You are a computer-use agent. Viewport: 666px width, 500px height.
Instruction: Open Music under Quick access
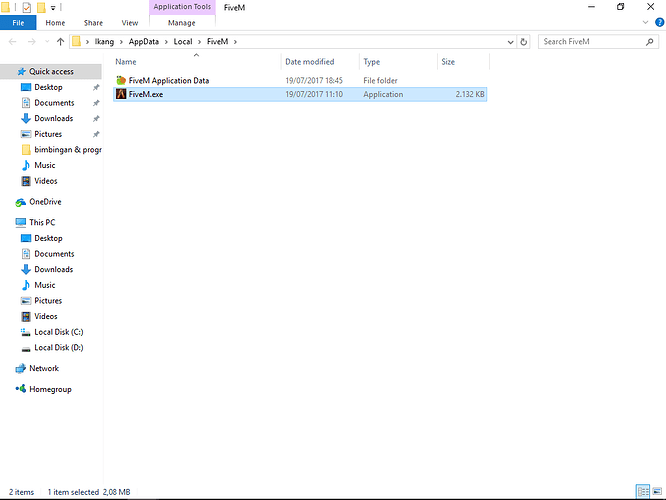[45, 165]
